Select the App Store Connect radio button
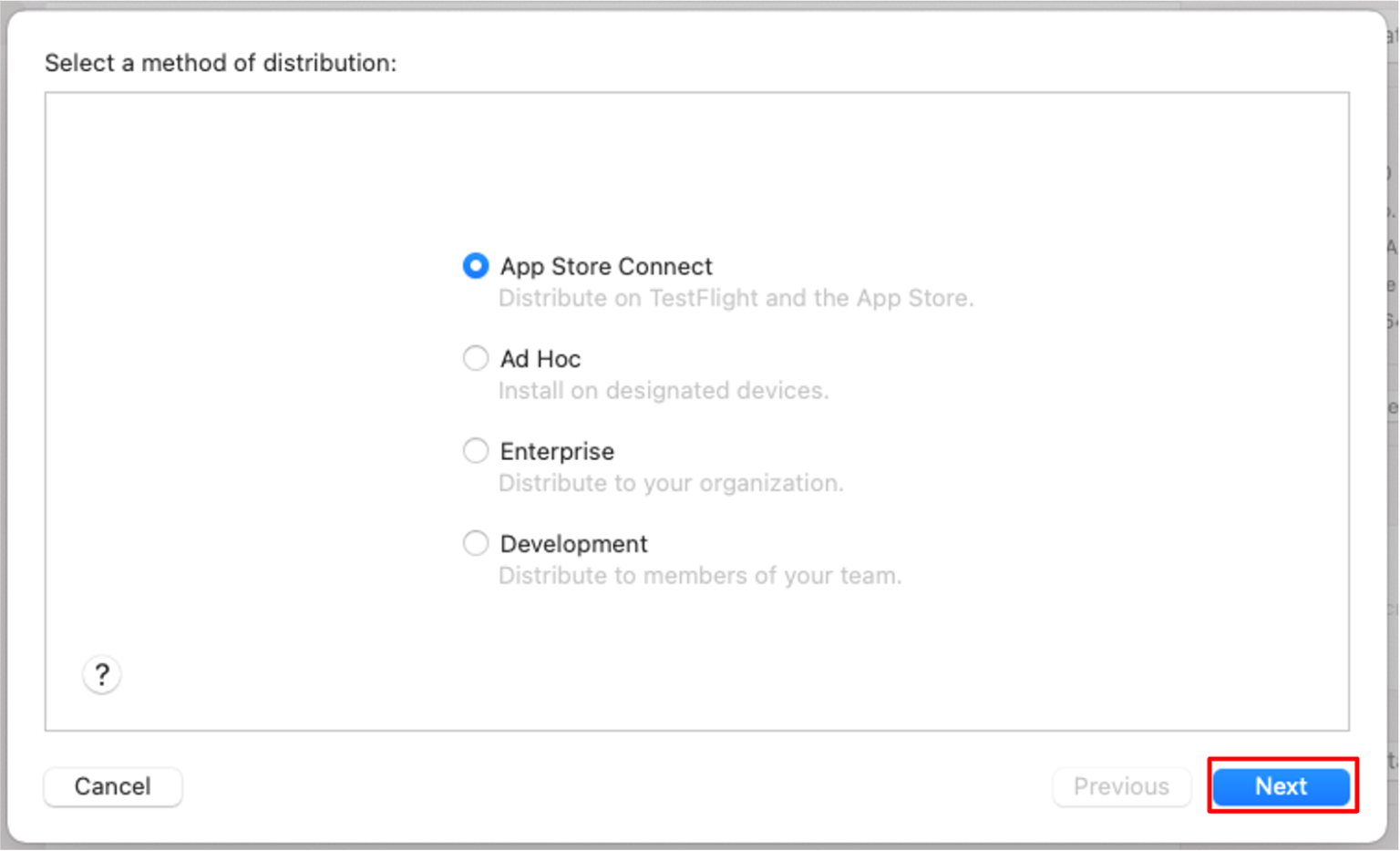 475,266
